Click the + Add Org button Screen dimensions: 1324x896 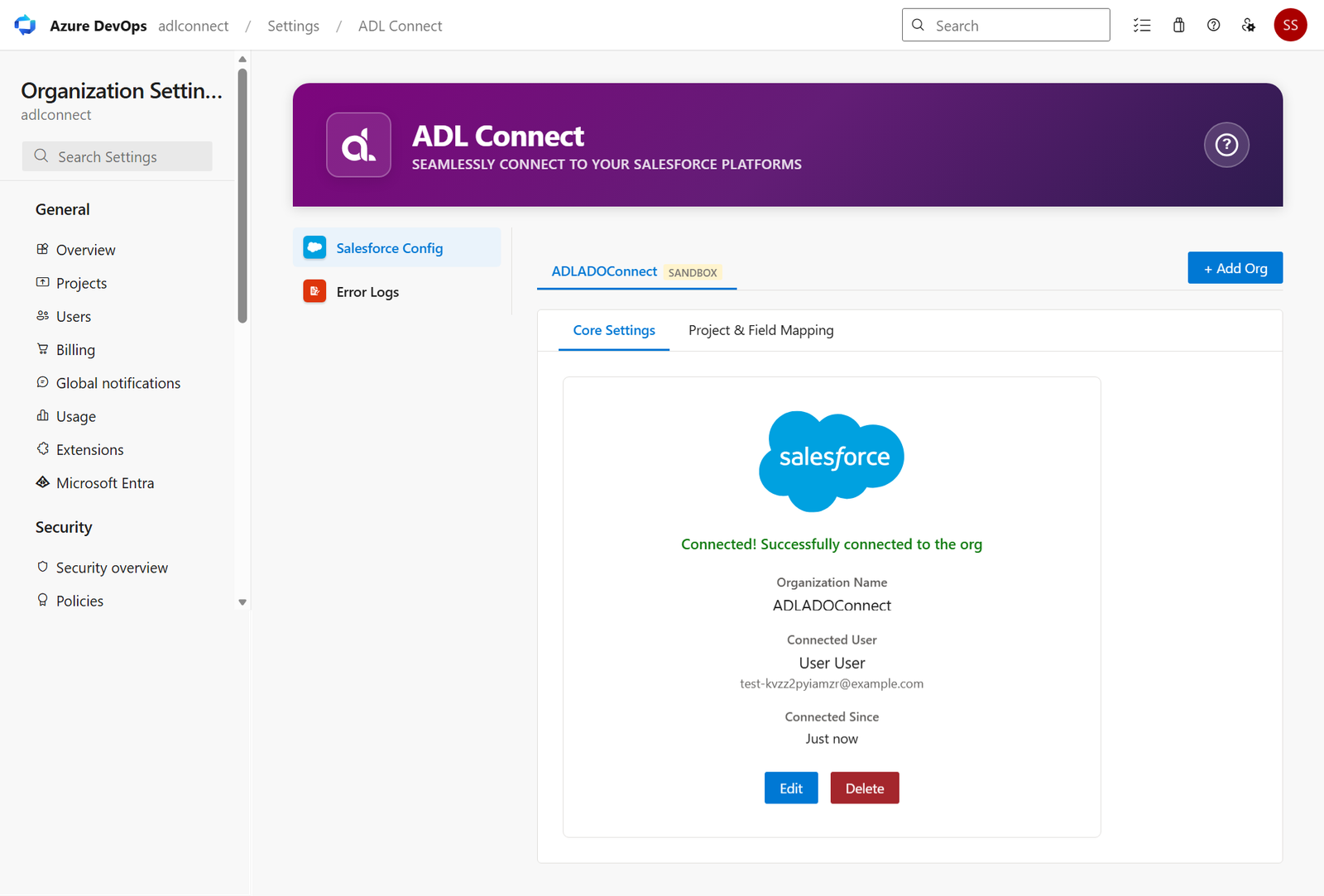[1235, 268]
